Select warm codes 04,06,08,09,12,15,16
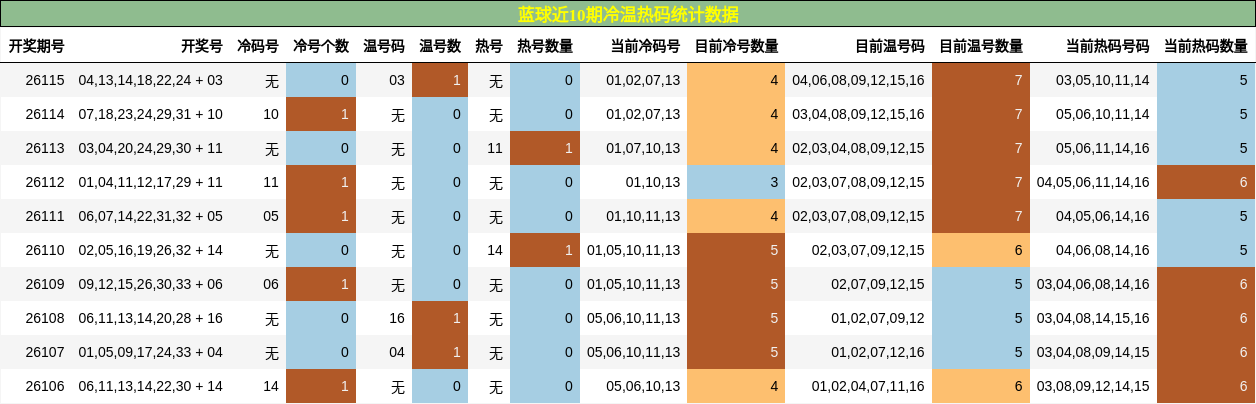Image resolution: width=1256 pixels, height=404 pixels. 859,80
